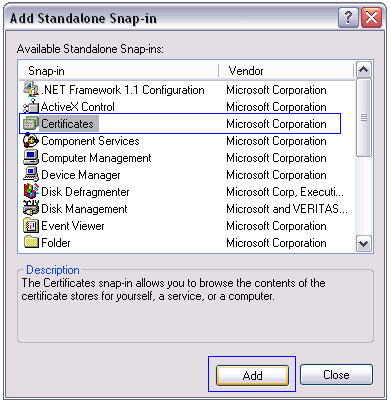391x403 pixels.
Task: Click the scrollbar down arrow
Action: click(364, 243)
